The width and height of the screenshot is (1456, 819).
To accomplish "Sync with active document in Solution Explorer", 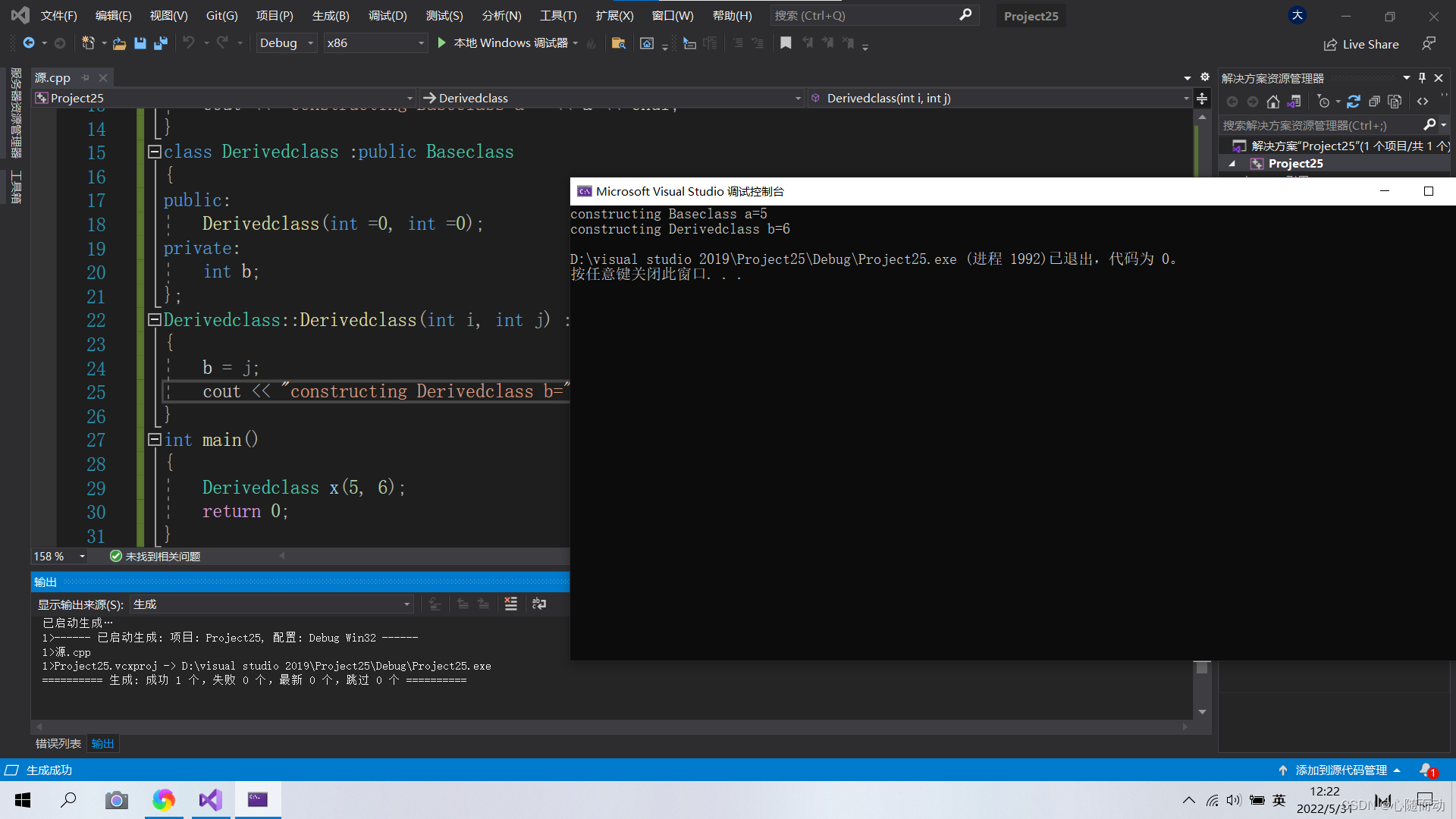I will click(x=1354, y=102).
